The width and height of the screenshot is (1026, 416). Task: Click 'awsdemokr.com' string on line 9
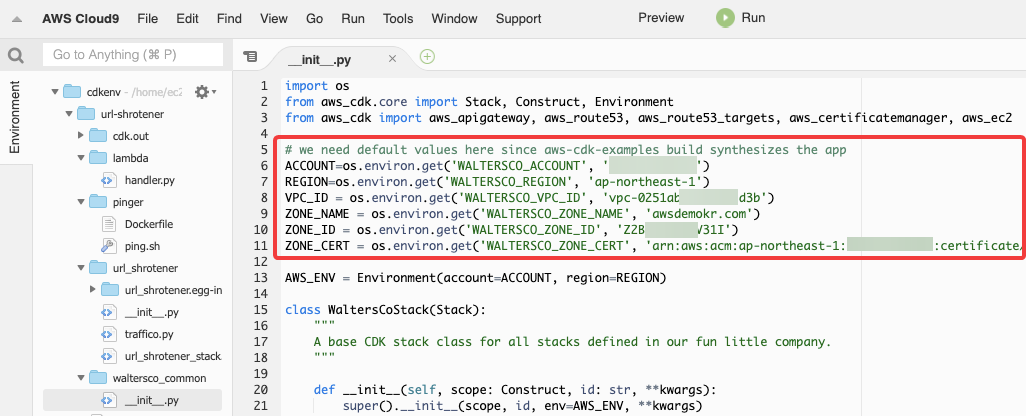pyautogui.click(x=699, y=213)
